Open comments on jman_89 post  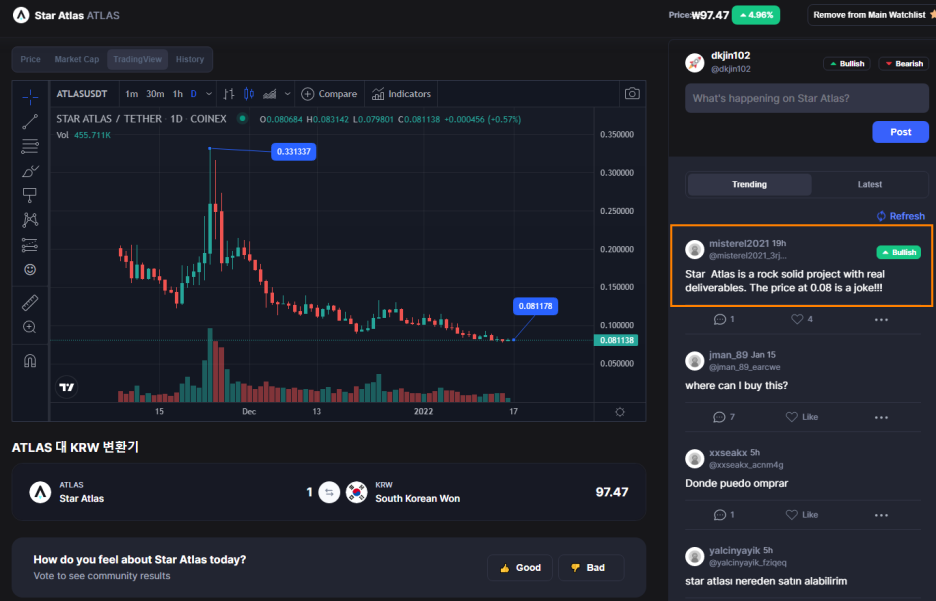(x=724, y=417)
